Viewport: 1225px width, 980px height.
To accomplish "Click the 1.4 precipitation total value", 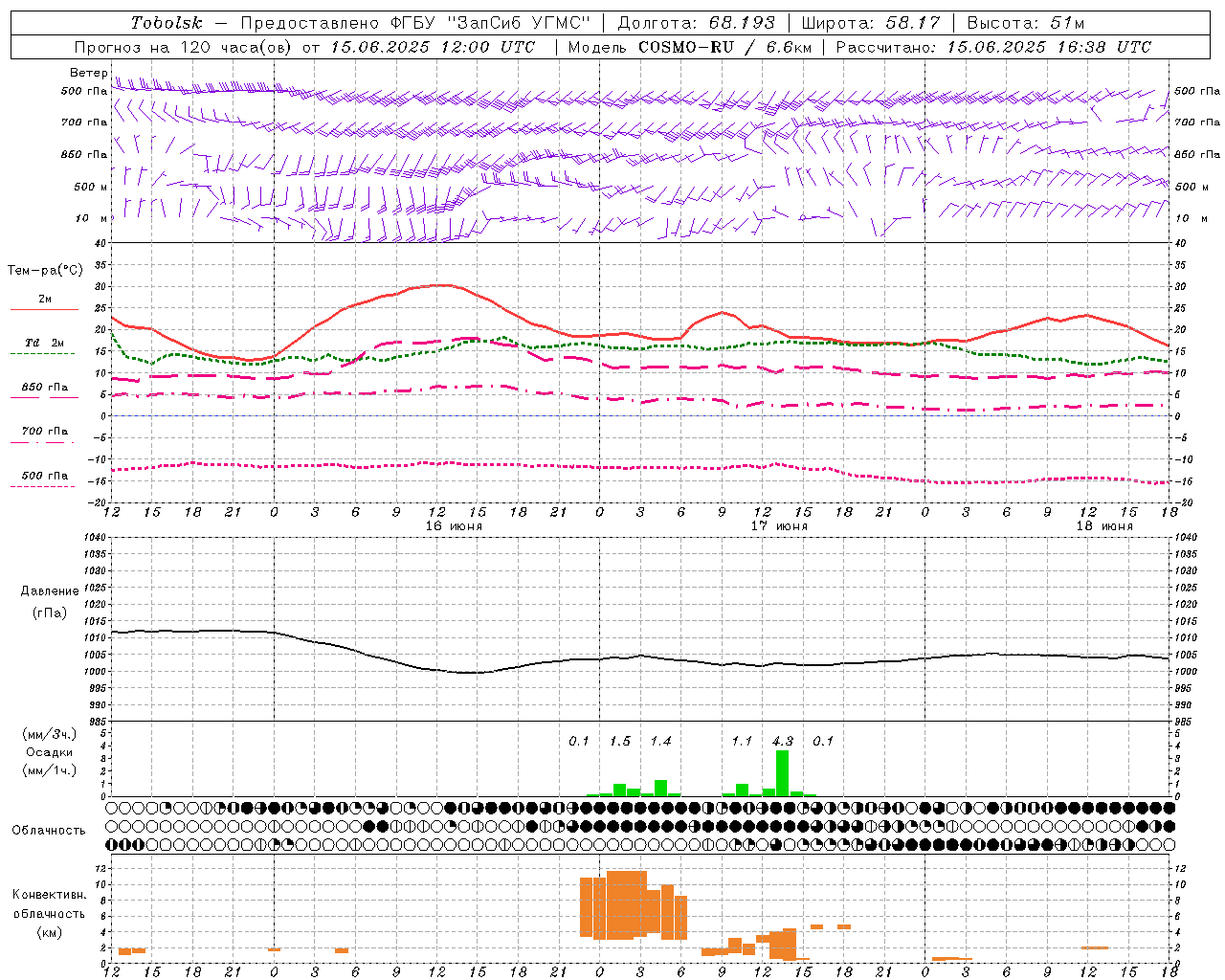I will tap(660, 741).
